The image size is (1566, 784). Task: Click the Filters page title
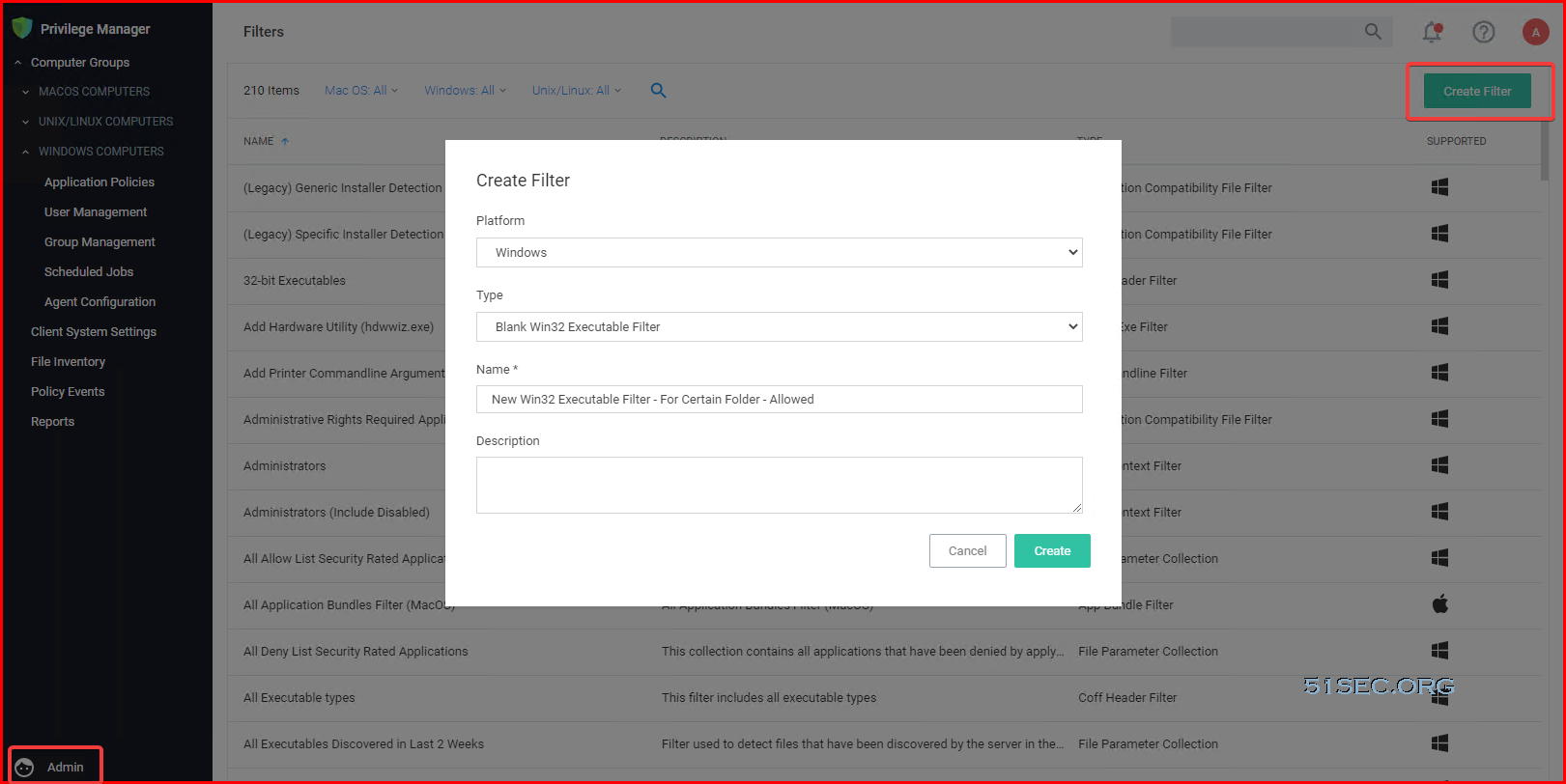pos(264,32)
